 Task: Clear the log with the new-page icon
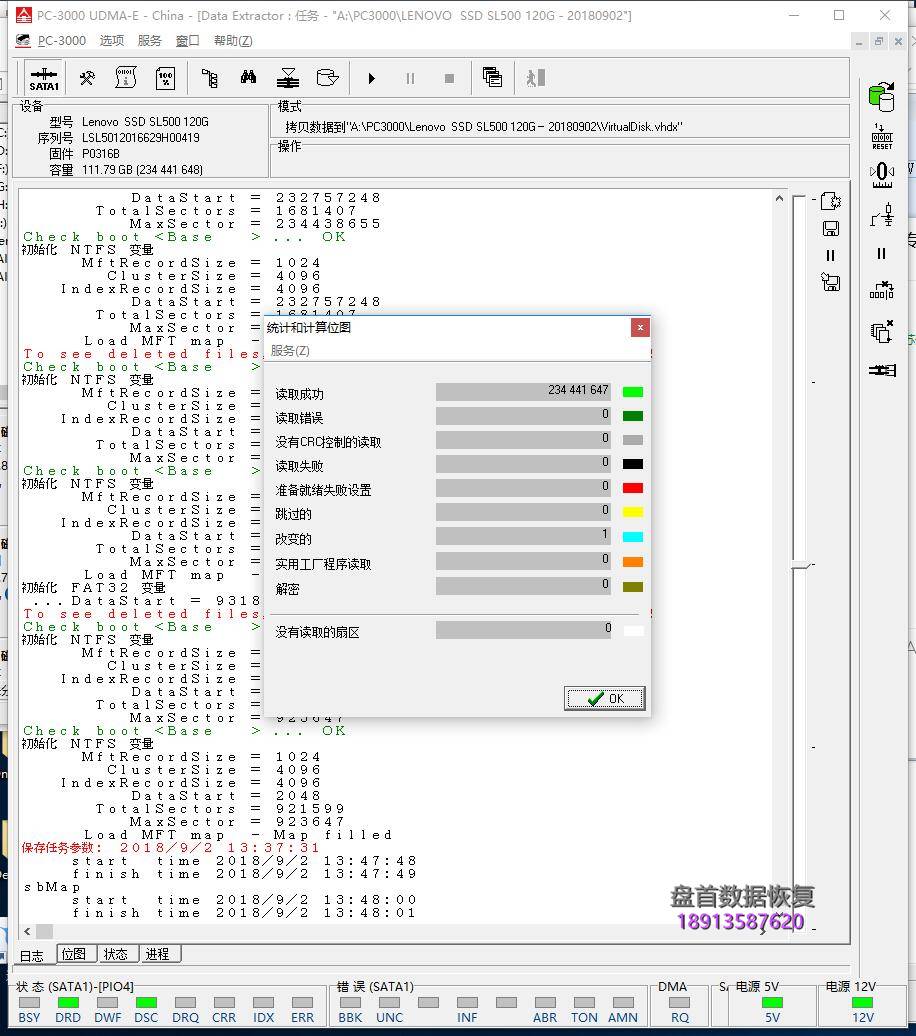click(x=830, y=201)
